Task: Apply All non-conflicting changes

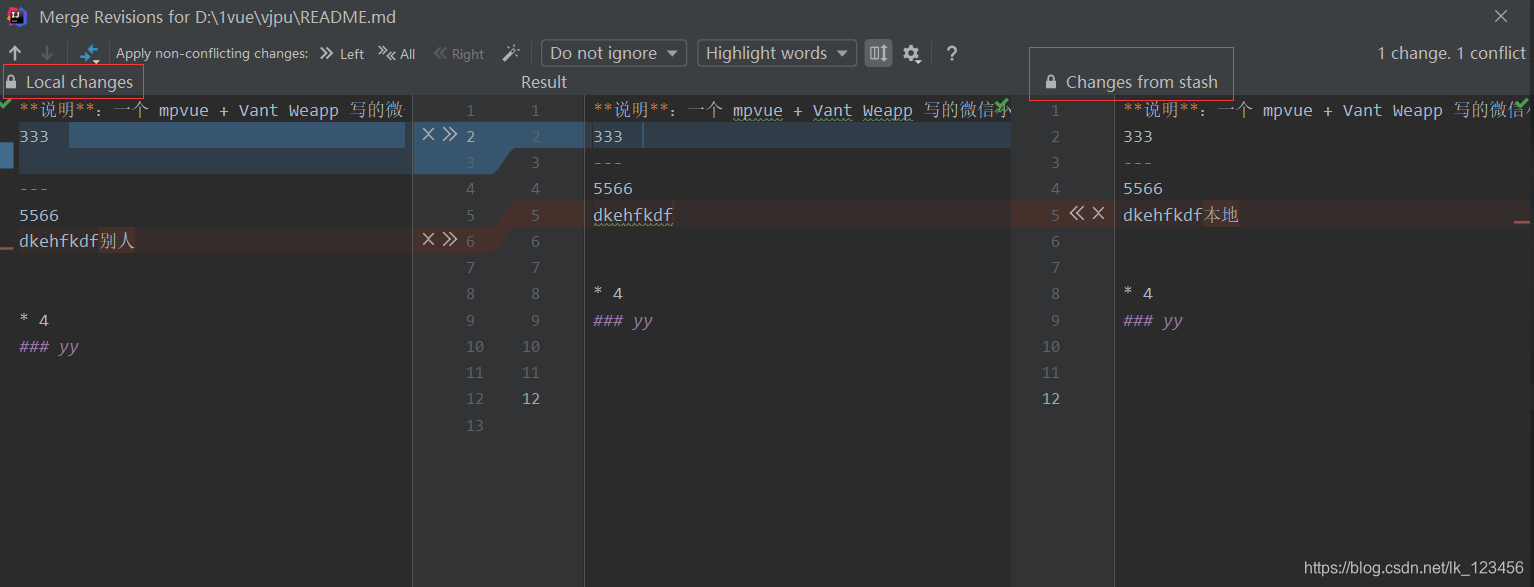Action: tap(396, 54)
